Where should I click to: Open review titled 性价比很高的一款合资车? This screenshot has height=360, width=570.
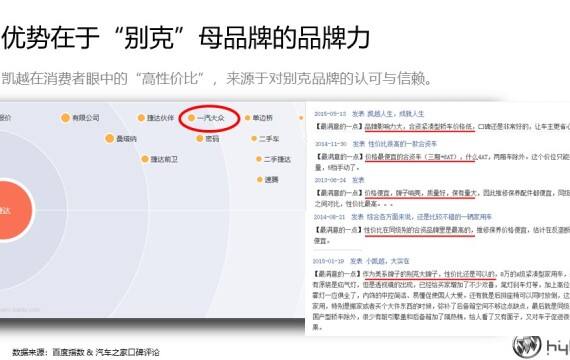(x=402, y=144)
